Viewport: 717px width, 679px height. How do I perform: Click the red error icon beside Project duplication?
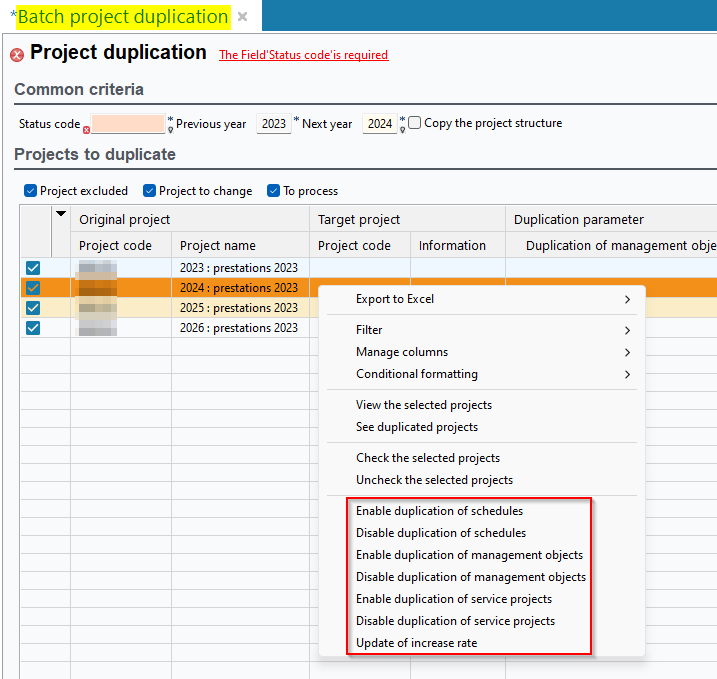[x=17, y=55]
